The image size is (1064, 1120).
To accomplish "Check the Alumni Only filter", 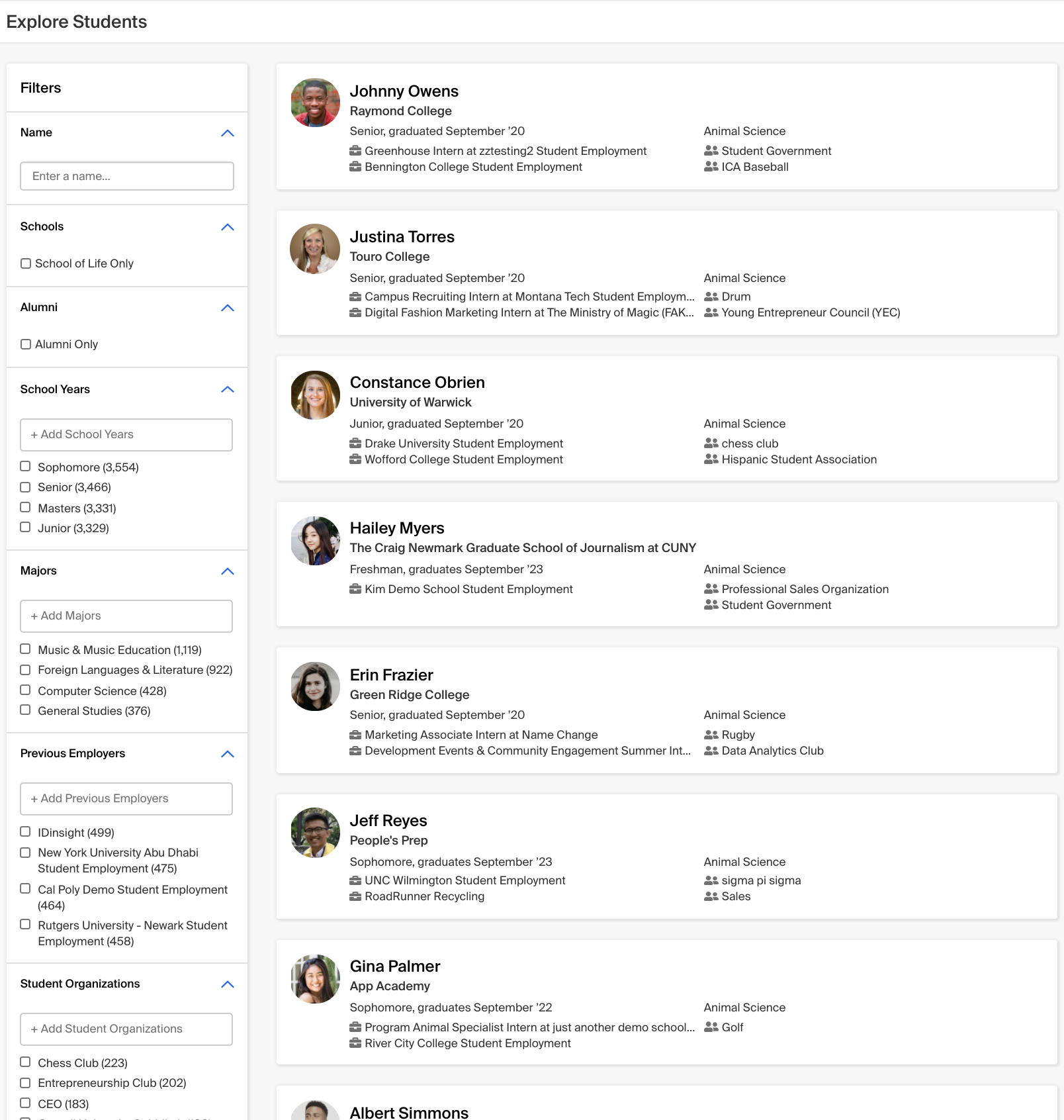I will [x=26, y=344].
